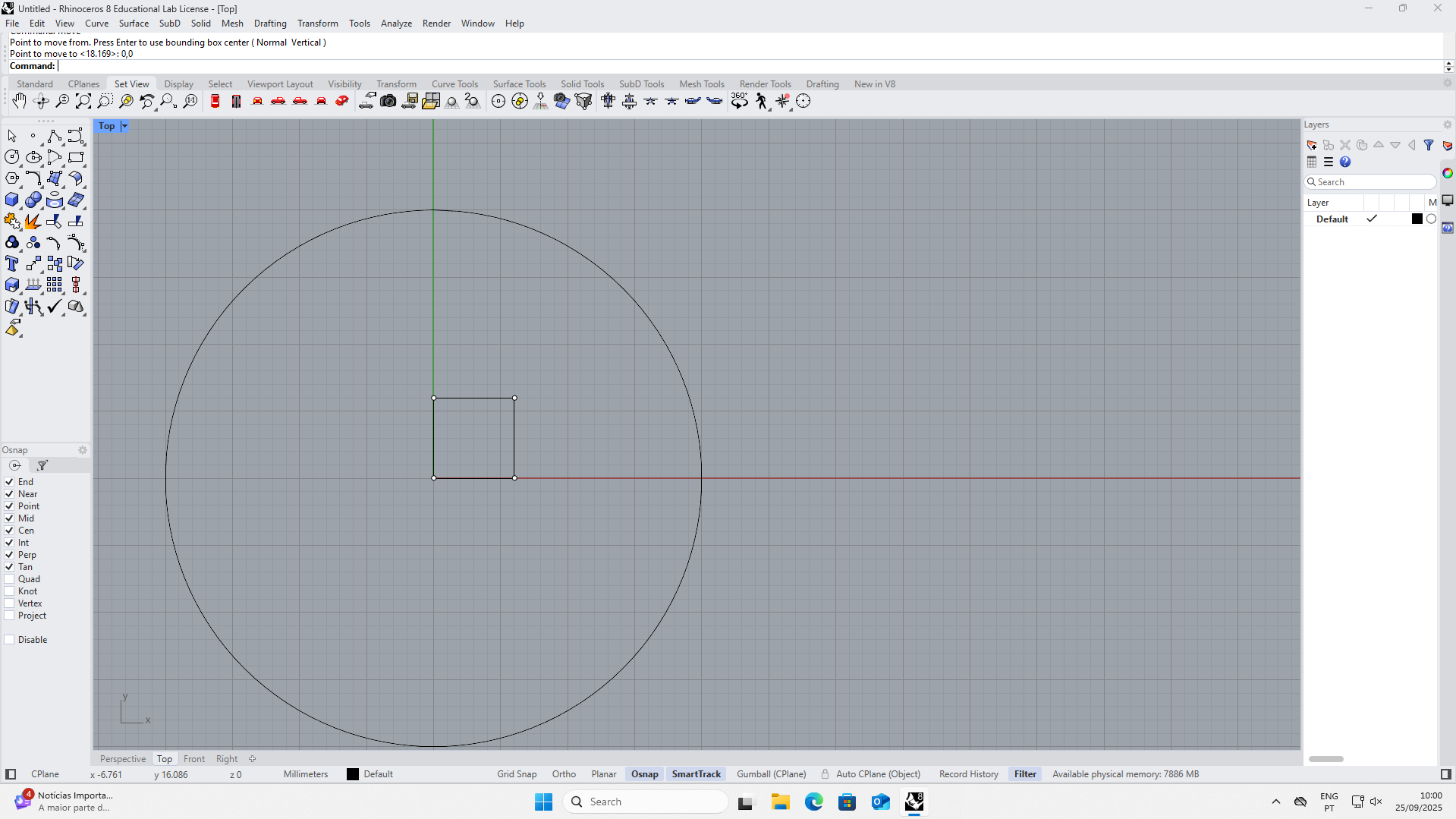Select the Rectangle tool
The image size is (1456, 819).
point(76,157)
